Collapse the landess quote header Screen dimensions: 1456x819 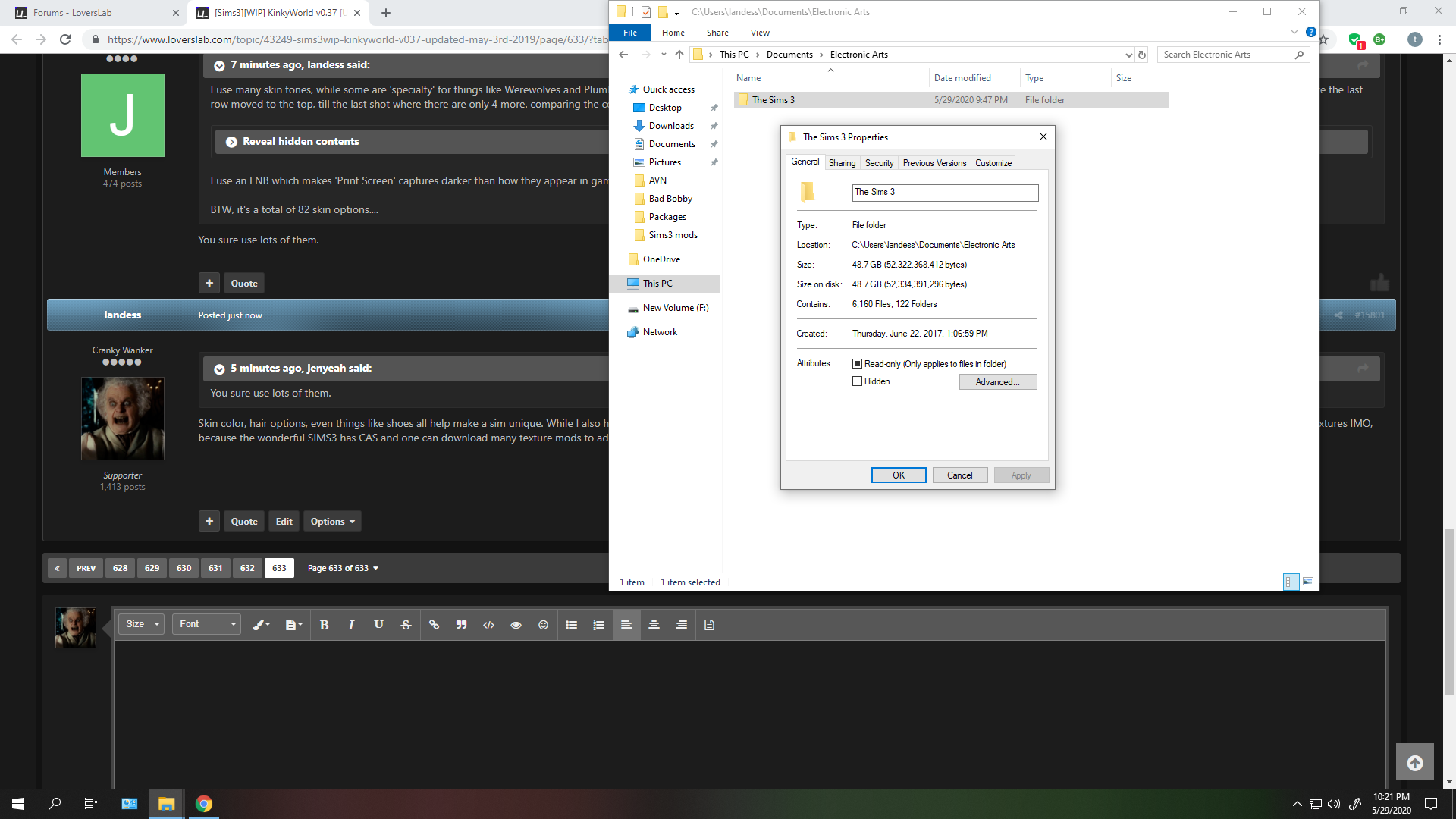coord(219,66)
